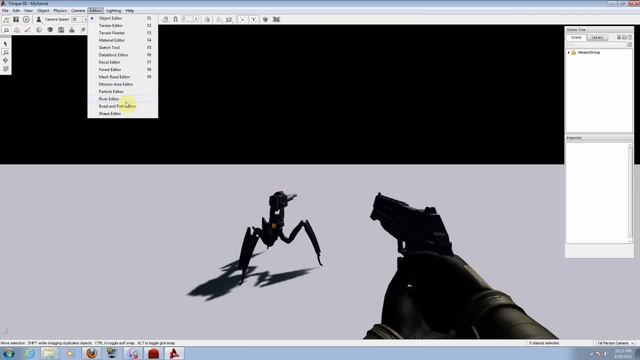Select the Decal Editor stamp icon
Image resolution: width=640 pixels, height=360 pixels.
(72, 30)
